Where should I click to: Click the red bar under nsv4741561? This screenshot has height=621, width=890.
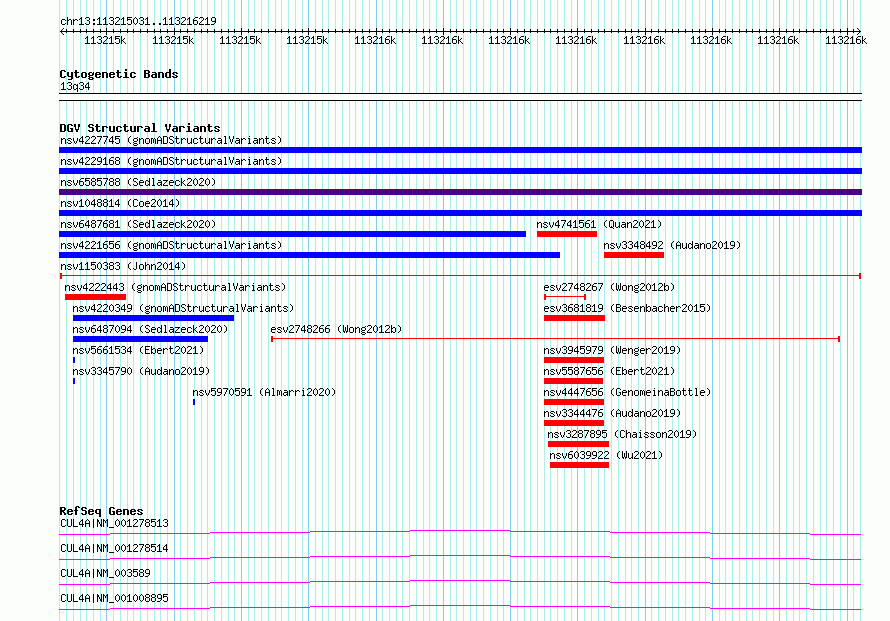click(x=566, y=234)
